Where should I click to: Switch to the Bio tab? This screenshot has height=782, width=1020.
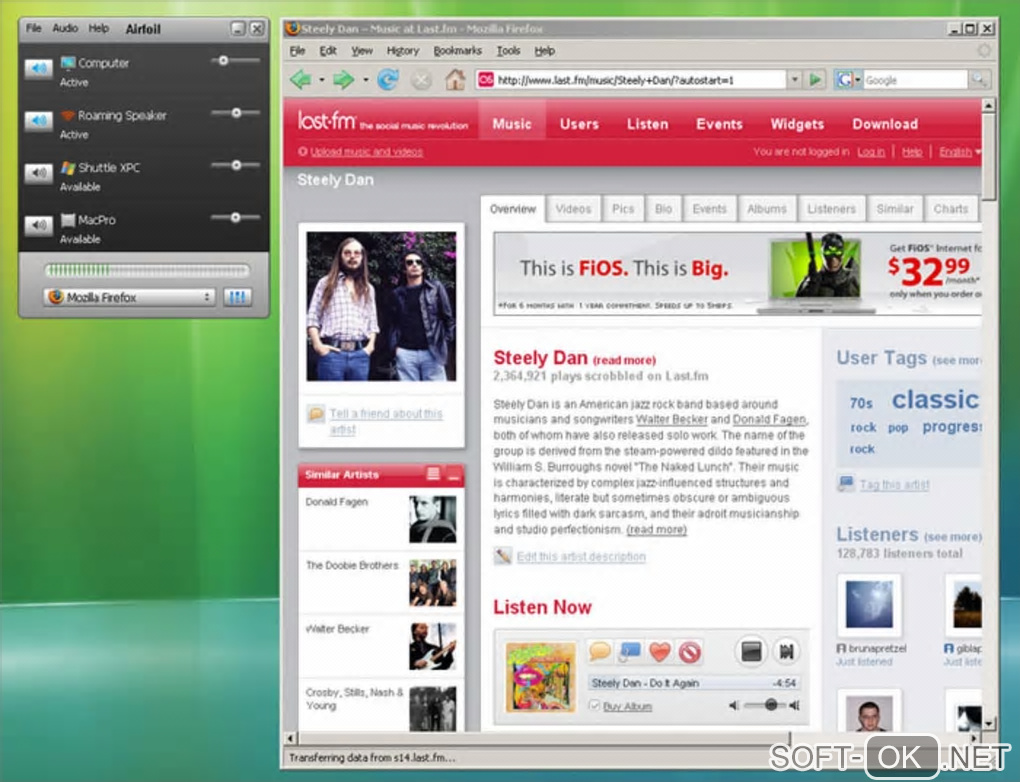[663, 209]
